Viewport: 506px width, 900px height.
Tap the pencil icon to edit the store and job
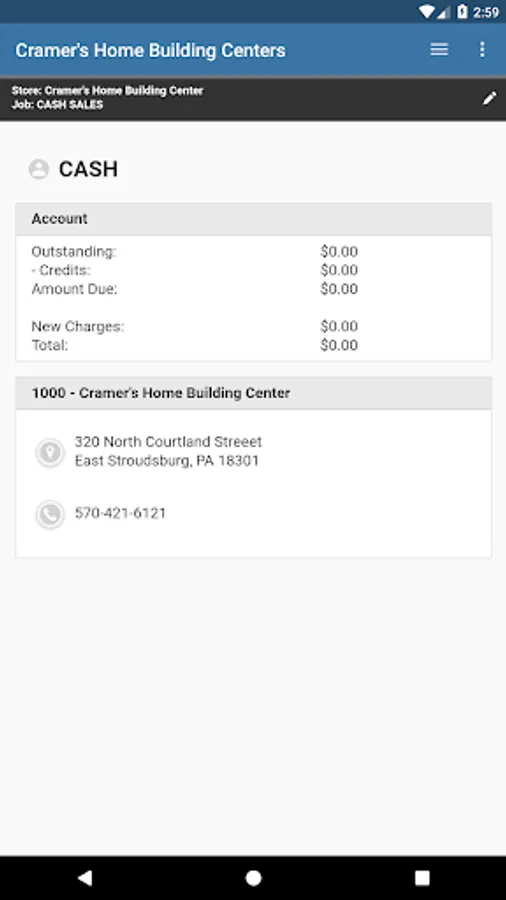489,98
